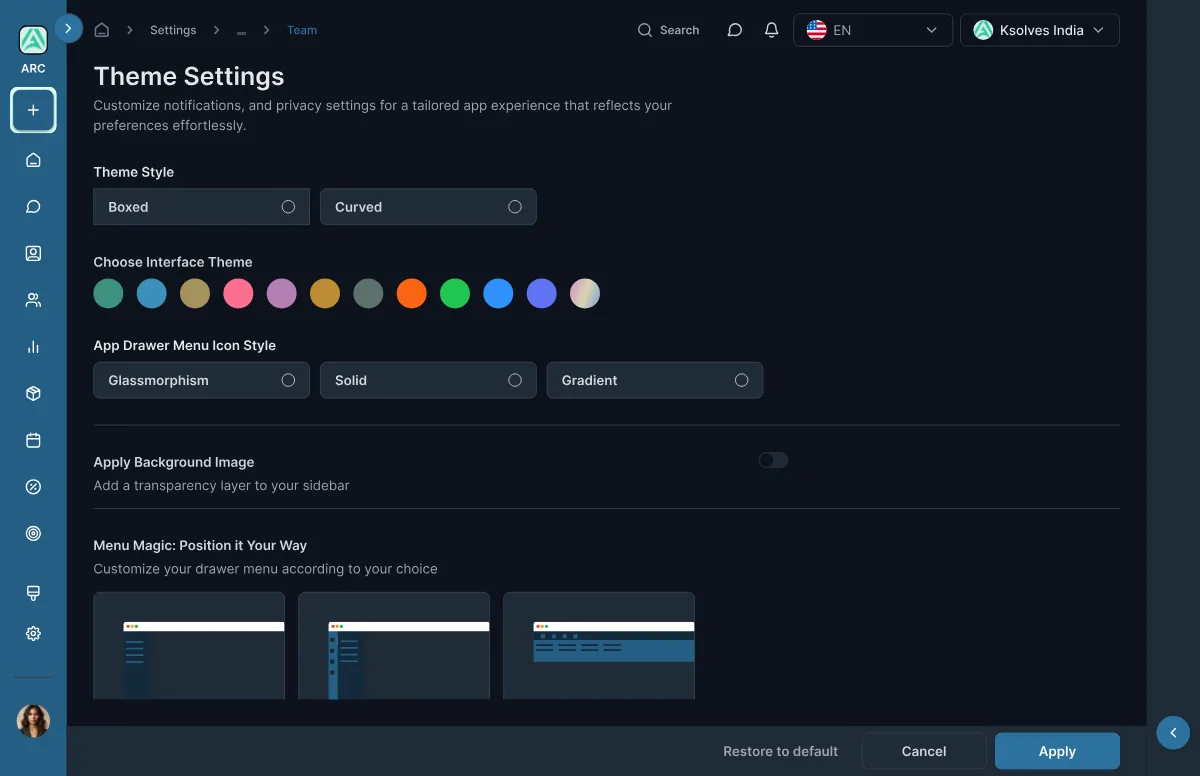Choose the lavender purple theme color

[x=282, y=293]
